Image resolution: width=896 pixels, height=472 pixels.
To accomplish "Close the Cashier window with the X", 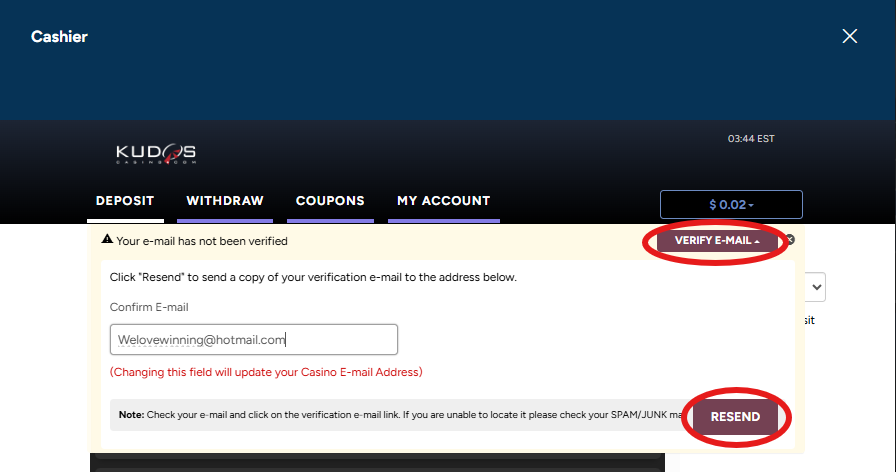I will 849,37.
